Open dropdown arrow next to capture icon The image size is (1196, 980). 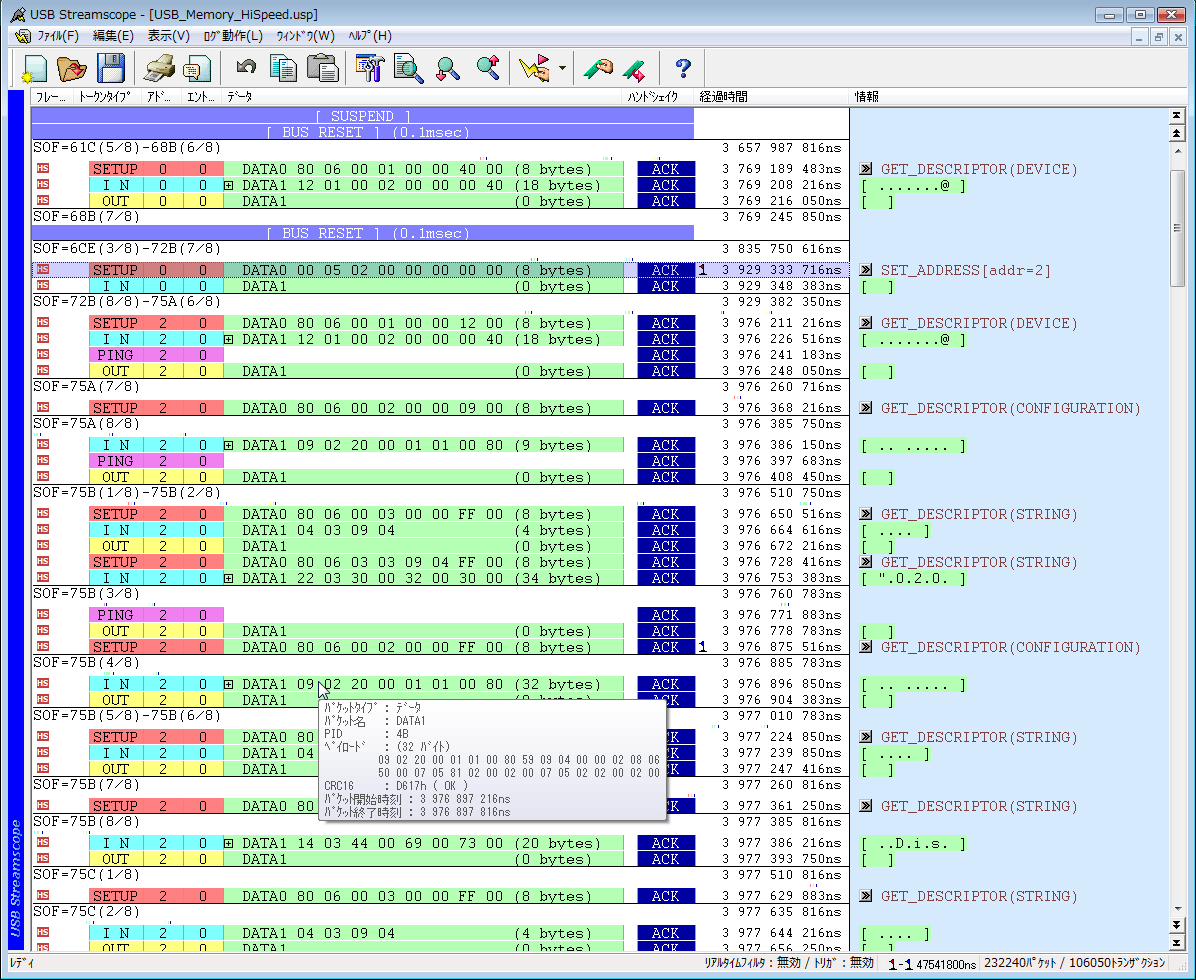[x=562, y=68]
